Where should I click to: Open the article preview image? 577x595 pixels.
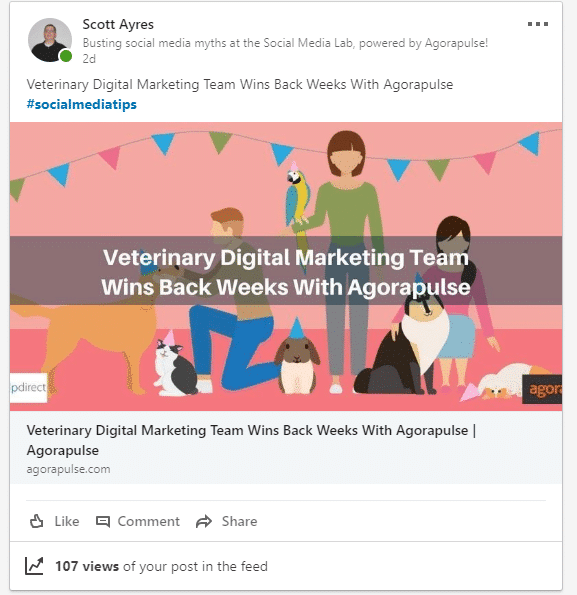click(286, 266)
